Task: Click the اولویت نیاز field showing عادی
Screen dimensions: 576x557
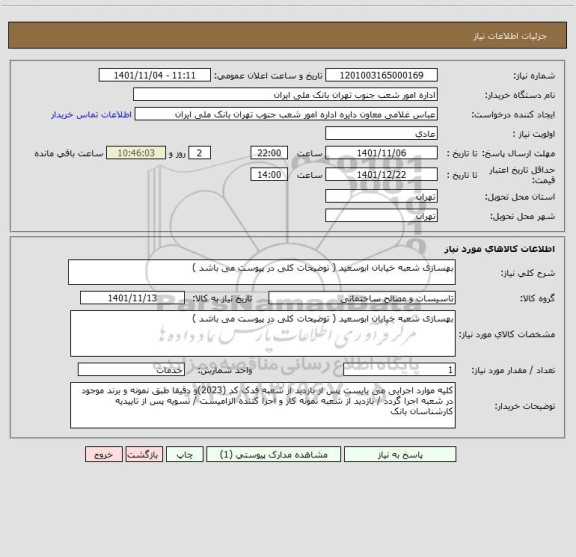Action: [381, 133]
